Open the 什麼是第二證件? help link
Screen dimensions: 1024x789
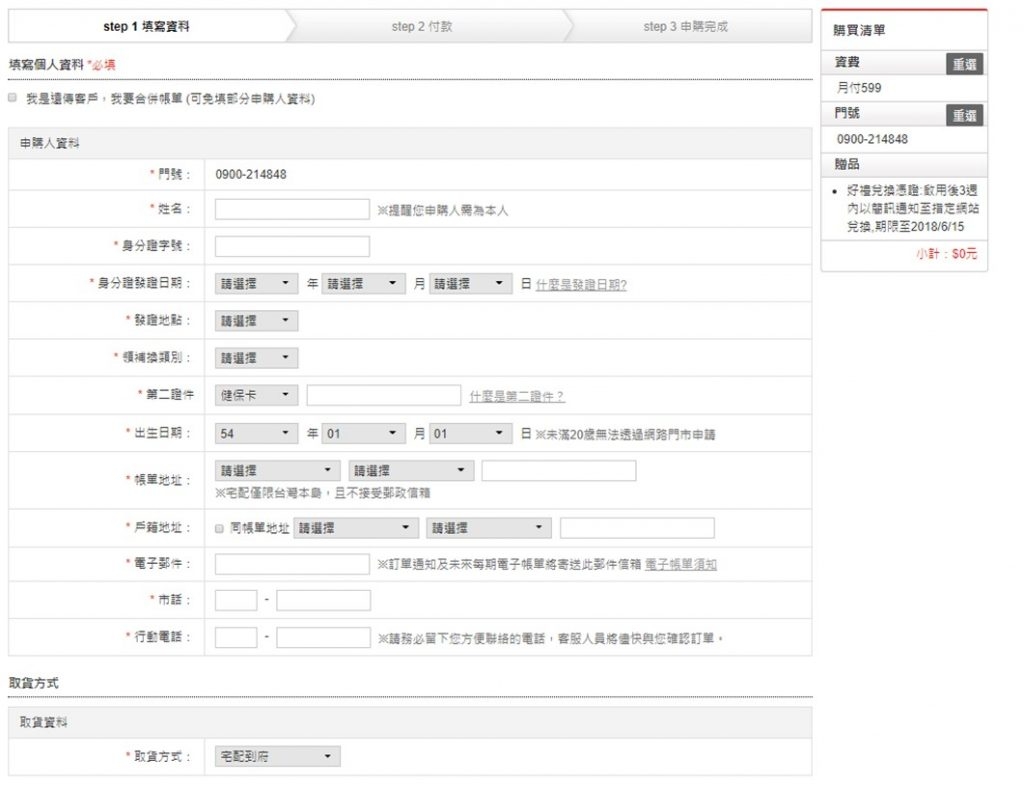(517, 397)
